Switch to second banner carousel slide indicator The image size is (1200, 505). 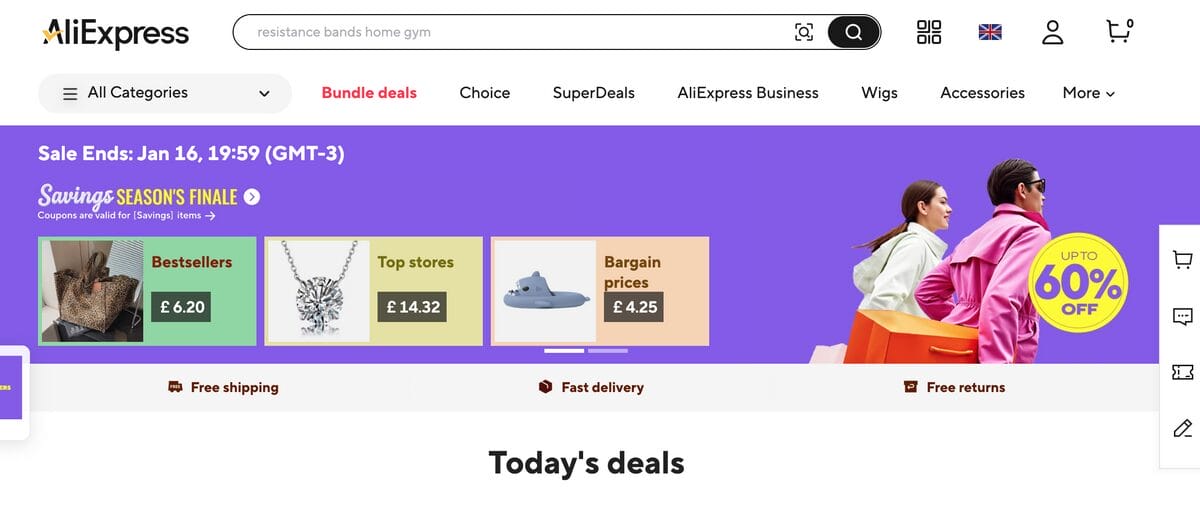pyautogui.click(x=608, y=351)
